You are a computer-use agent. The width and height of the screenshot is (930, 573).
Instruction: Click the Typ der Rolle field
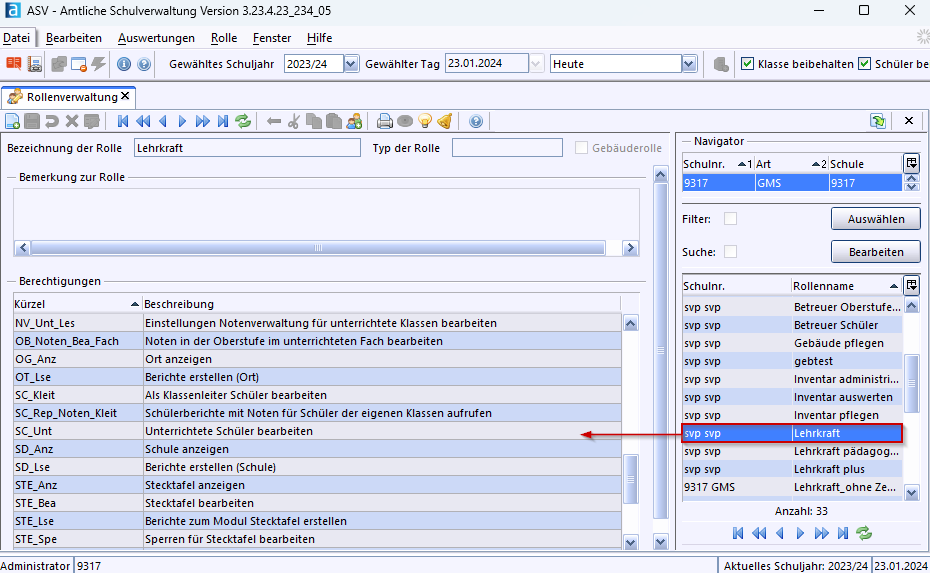tap(507, 148)
